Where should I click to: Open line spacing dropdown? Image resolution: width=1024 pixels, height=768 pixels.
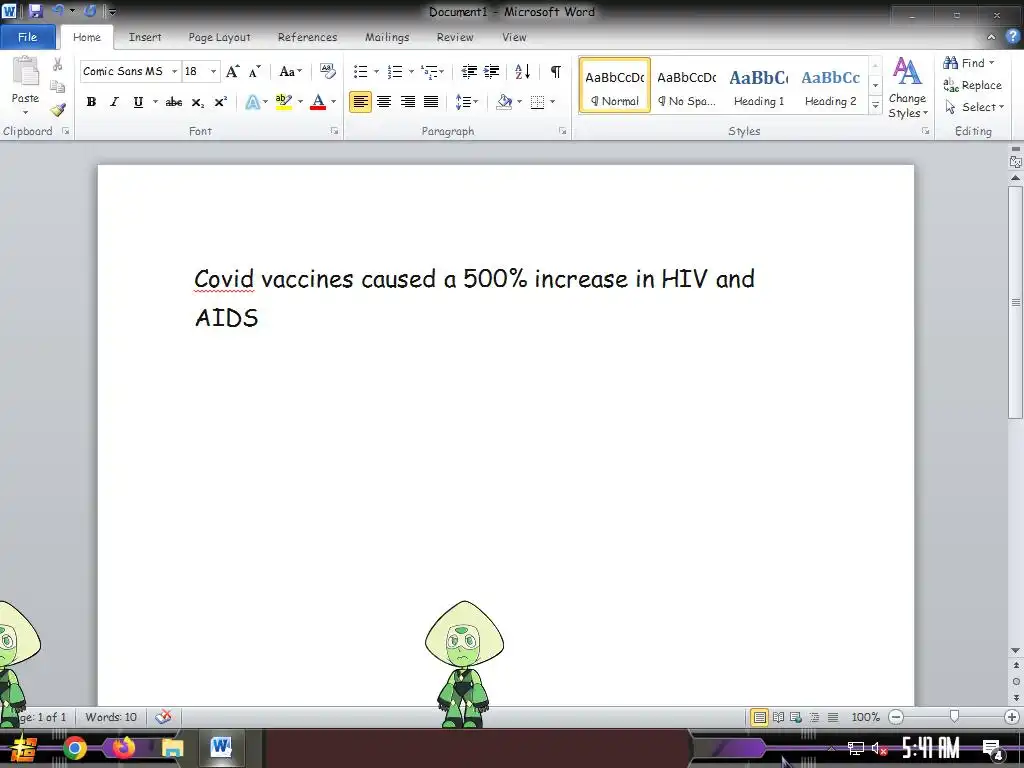467,102
